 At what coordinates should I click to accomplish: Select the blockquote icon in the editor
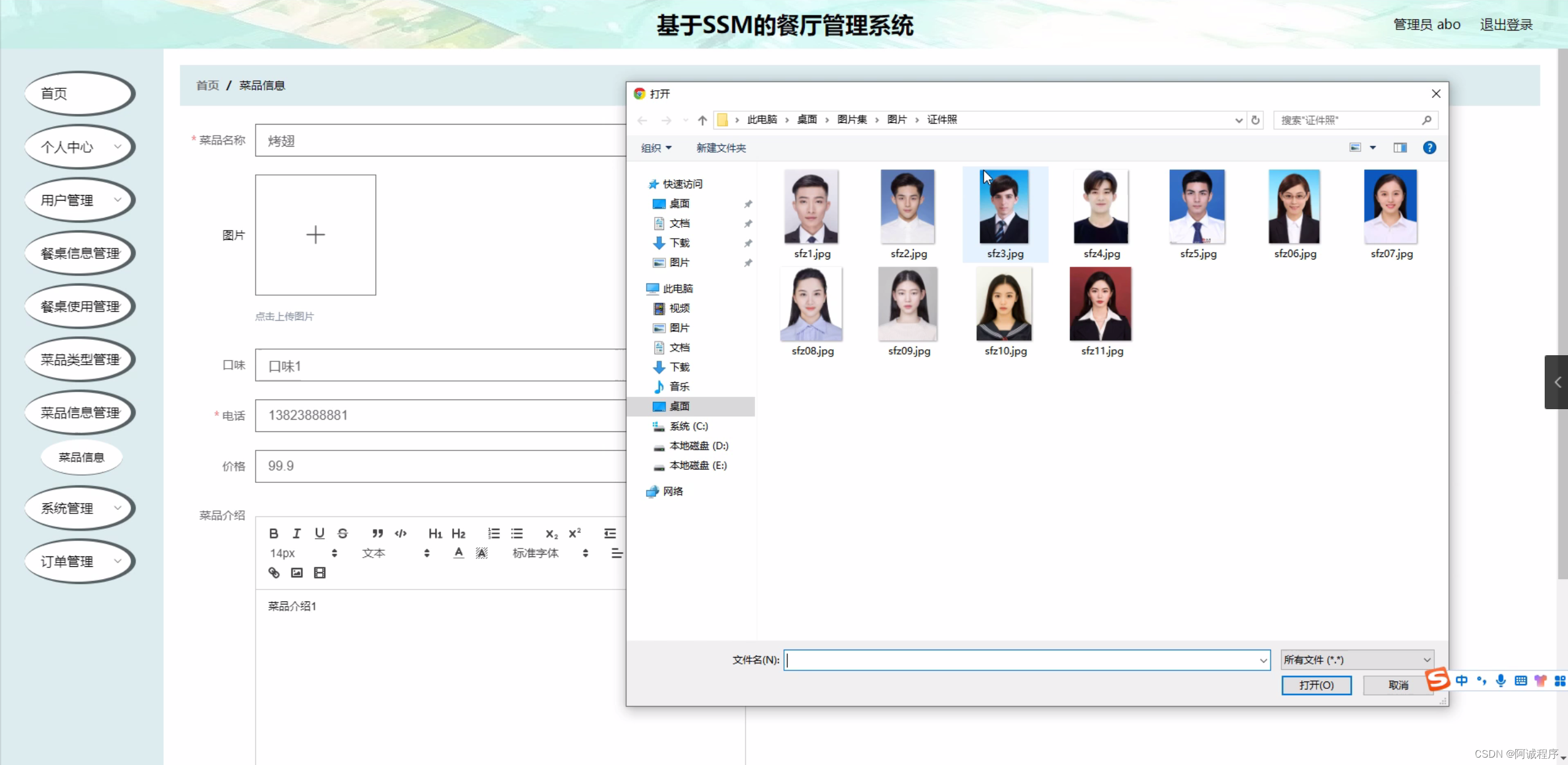pyautogui.click(x=378, y=533)
